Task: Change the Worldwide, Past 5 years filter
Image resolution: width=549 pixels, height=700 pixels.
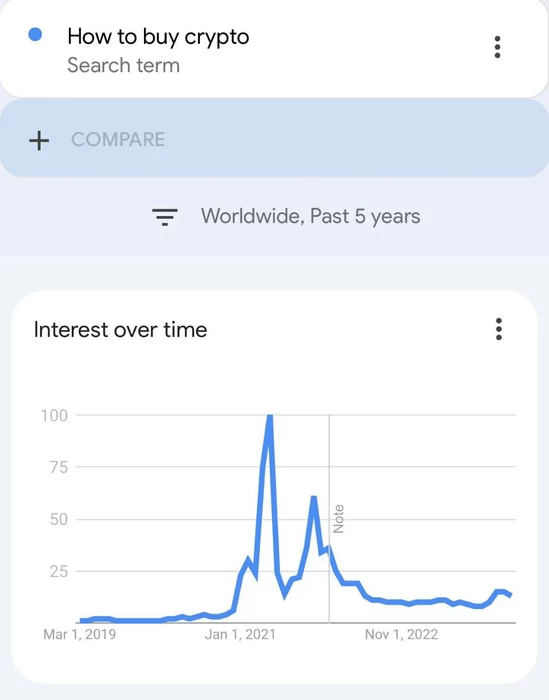Action: click(x=310, y=217)
